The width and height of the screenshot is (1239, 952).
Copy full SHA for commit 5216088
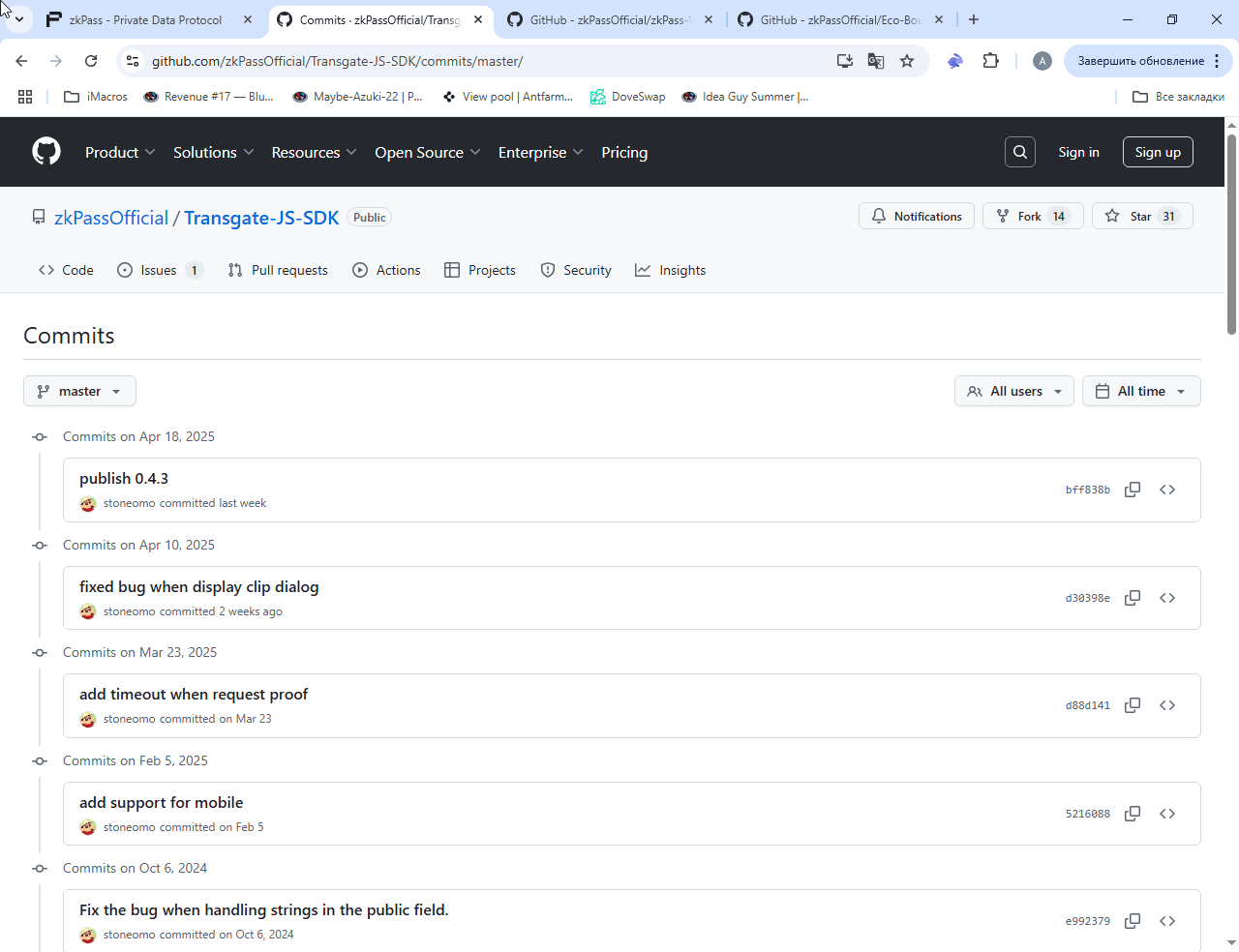tap(1133, 814)
